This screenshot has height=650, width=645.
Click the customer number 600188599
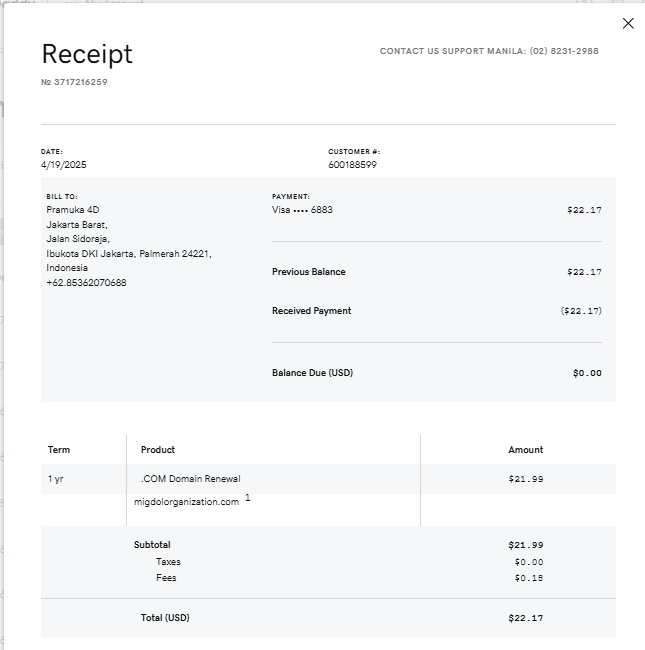click(352, 165)
